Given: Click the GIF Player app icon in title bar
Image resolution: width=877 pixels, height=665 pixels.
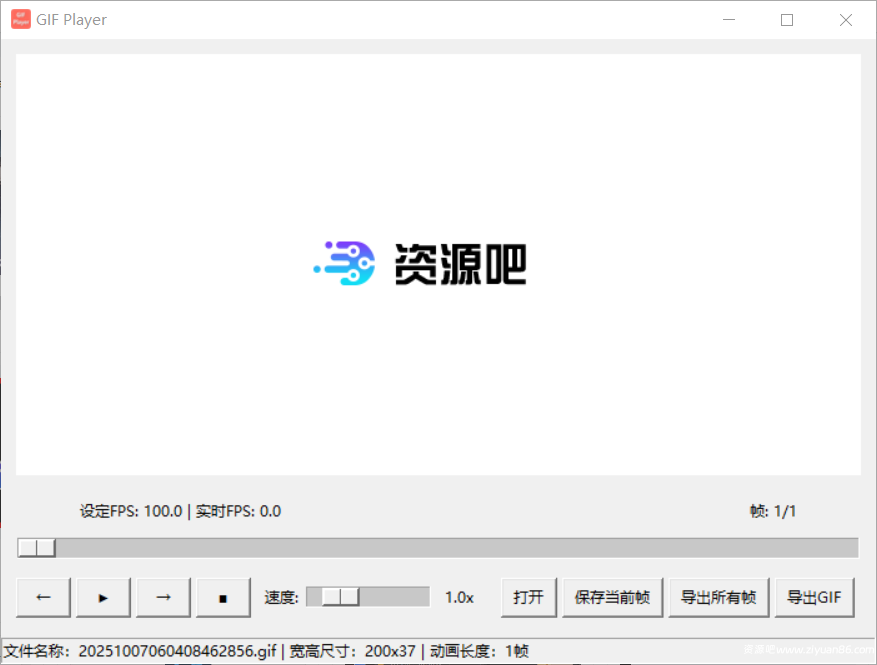Looking at the screenshot, I should 21,19.
